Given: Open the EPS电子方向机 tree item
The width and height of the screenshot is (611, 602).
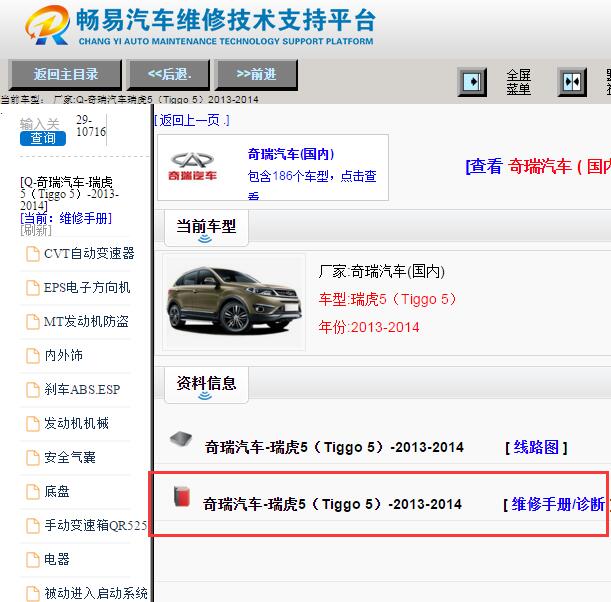Looking at the screenshot, I should coord(87,287).
